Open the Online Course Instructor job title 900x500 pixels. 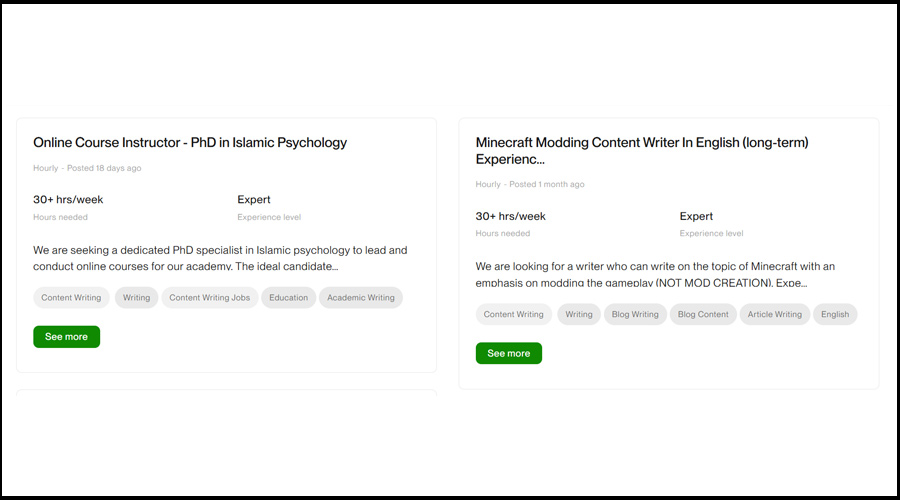click(190, 143)
